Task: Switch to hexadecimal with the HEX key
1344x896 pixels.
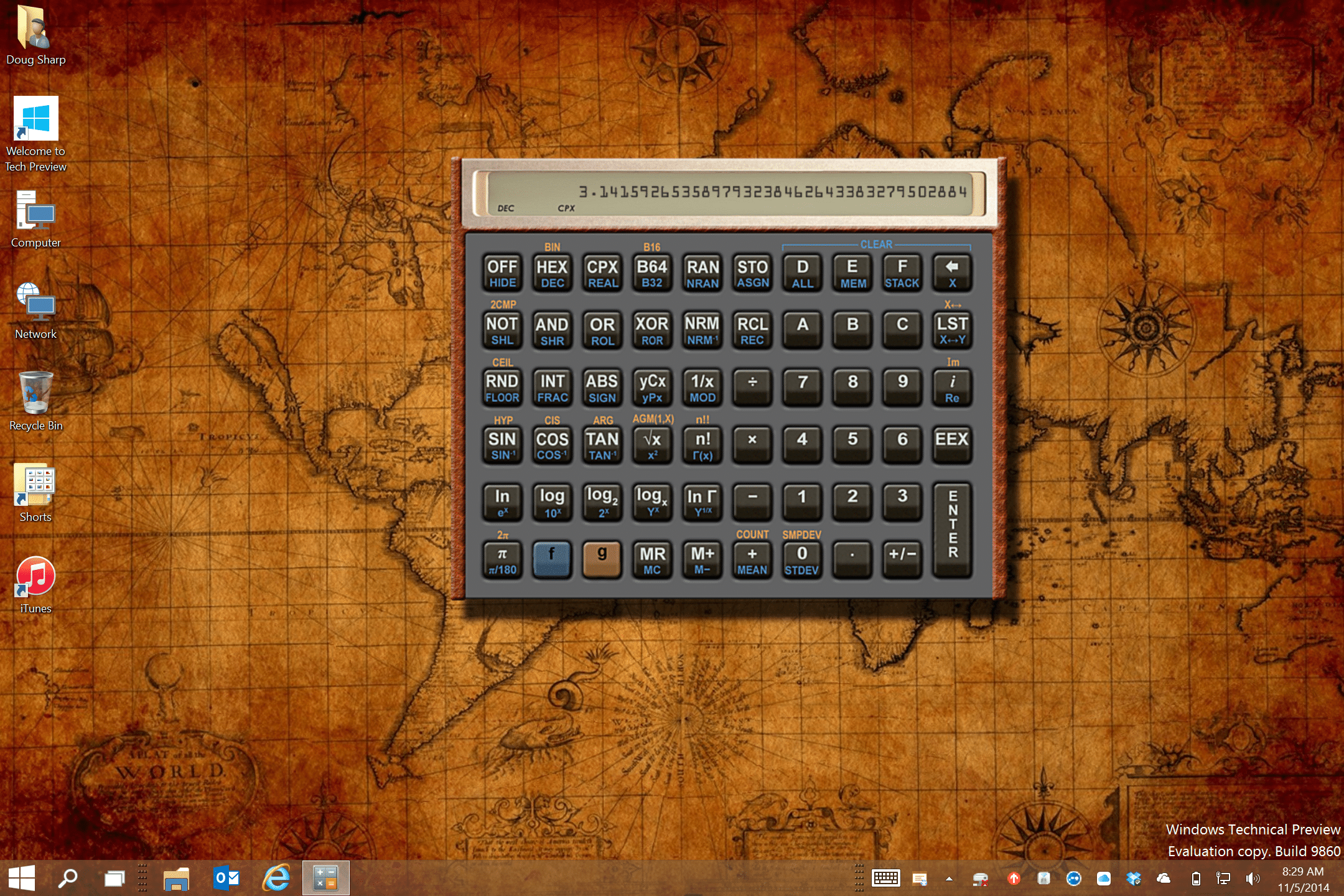Action: [x=552, y=273]
